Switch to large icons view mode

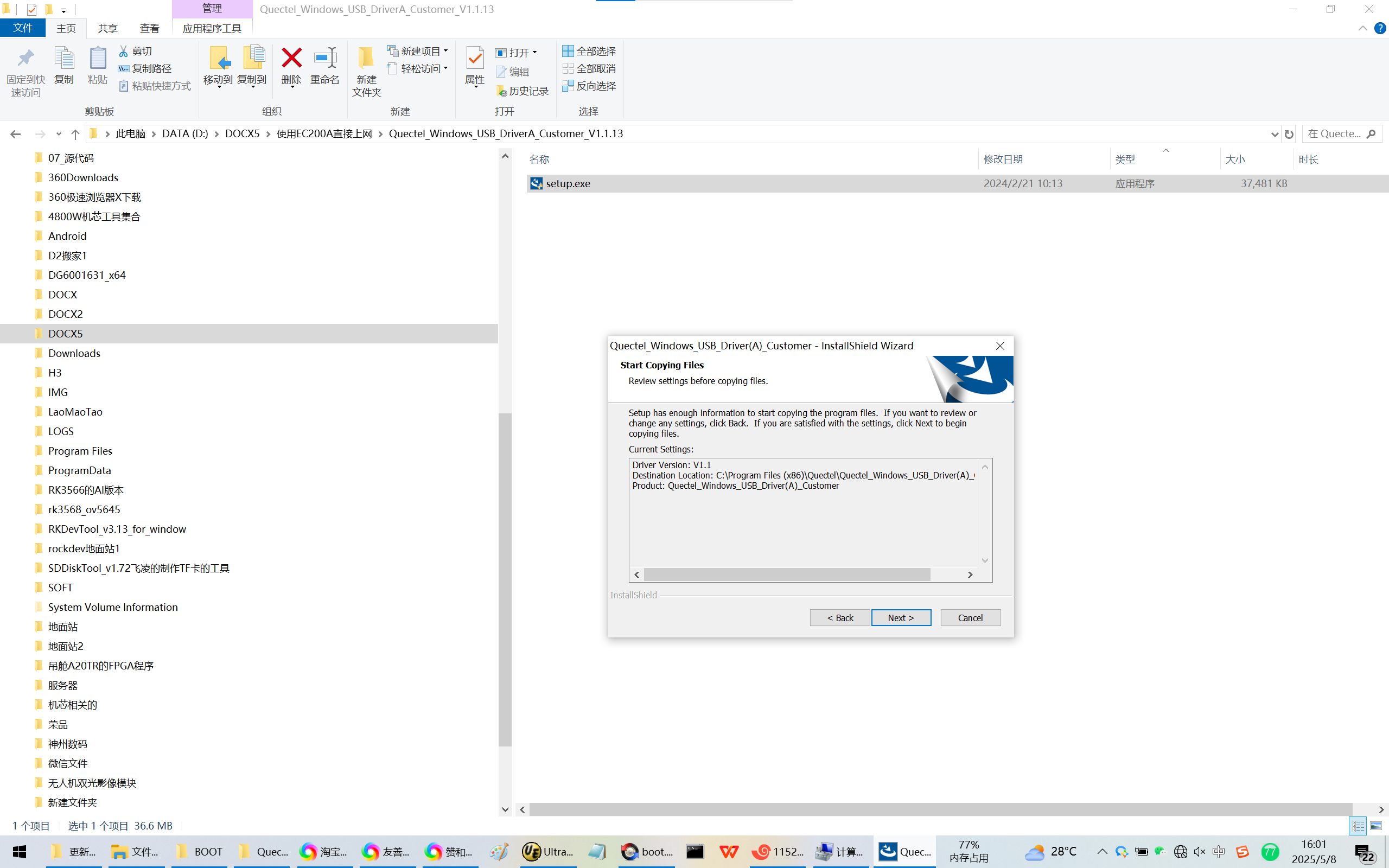tap(1376, 826)
